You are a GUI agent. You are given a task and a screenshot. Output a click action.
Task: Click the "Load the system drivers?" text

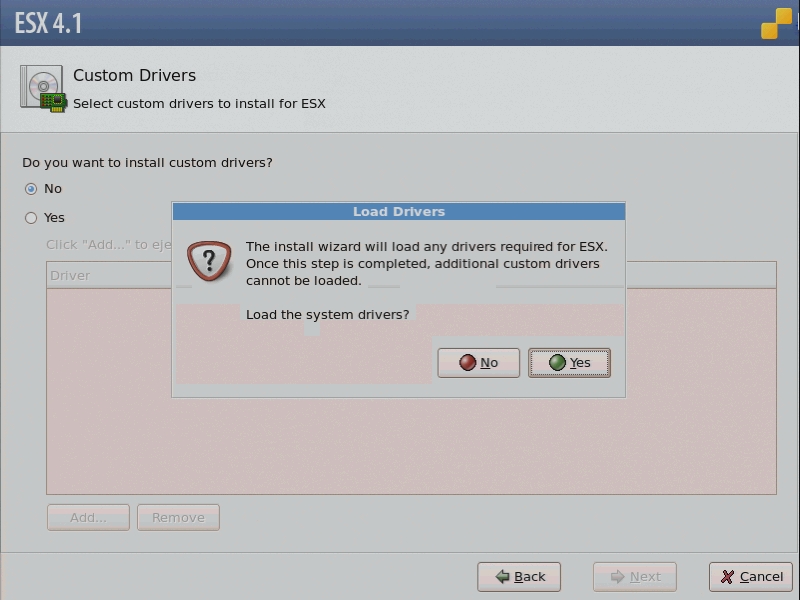tap(328, 315)
